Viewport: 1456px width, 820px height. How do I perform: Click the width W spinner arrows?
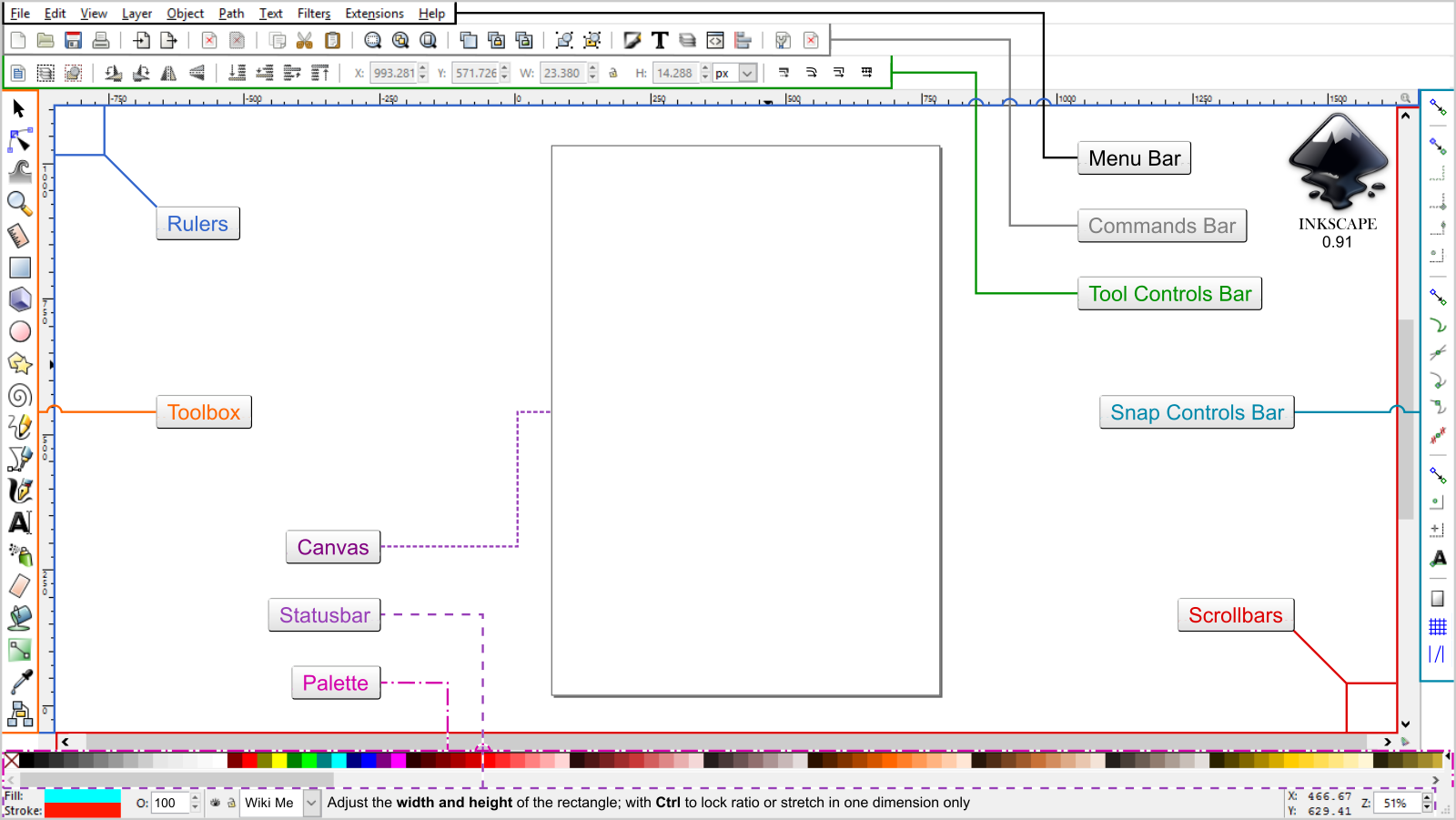[x=592, y=73]
